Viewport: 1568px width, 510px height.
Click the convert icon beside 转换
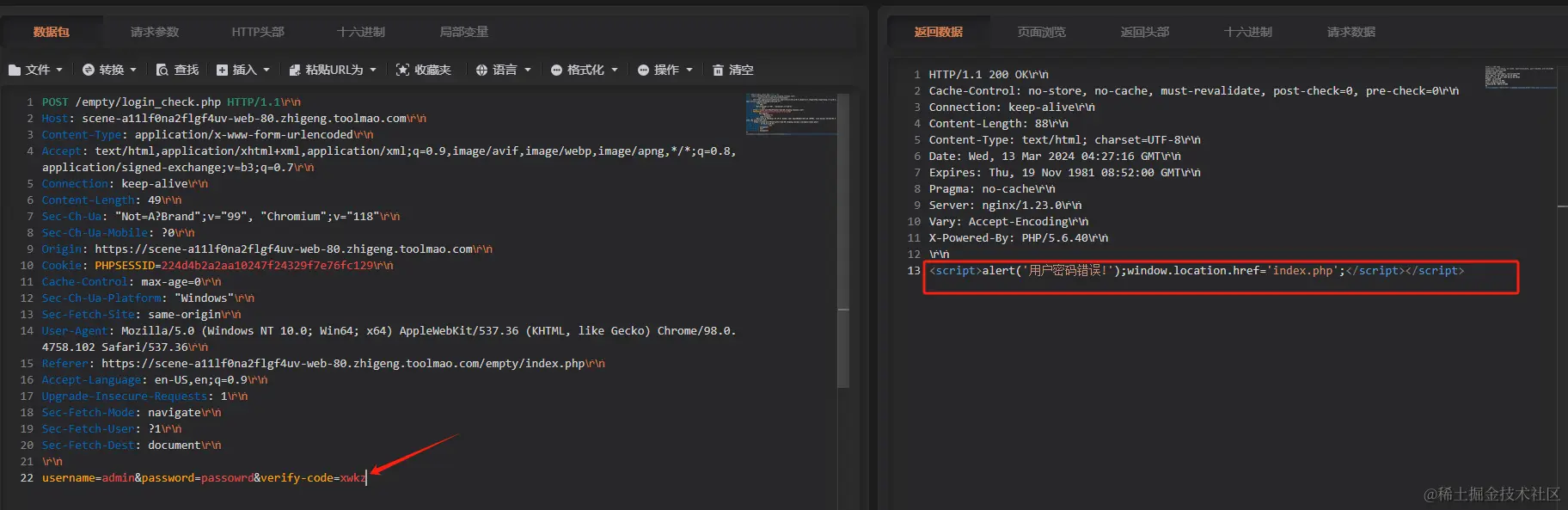click(89, 70)
